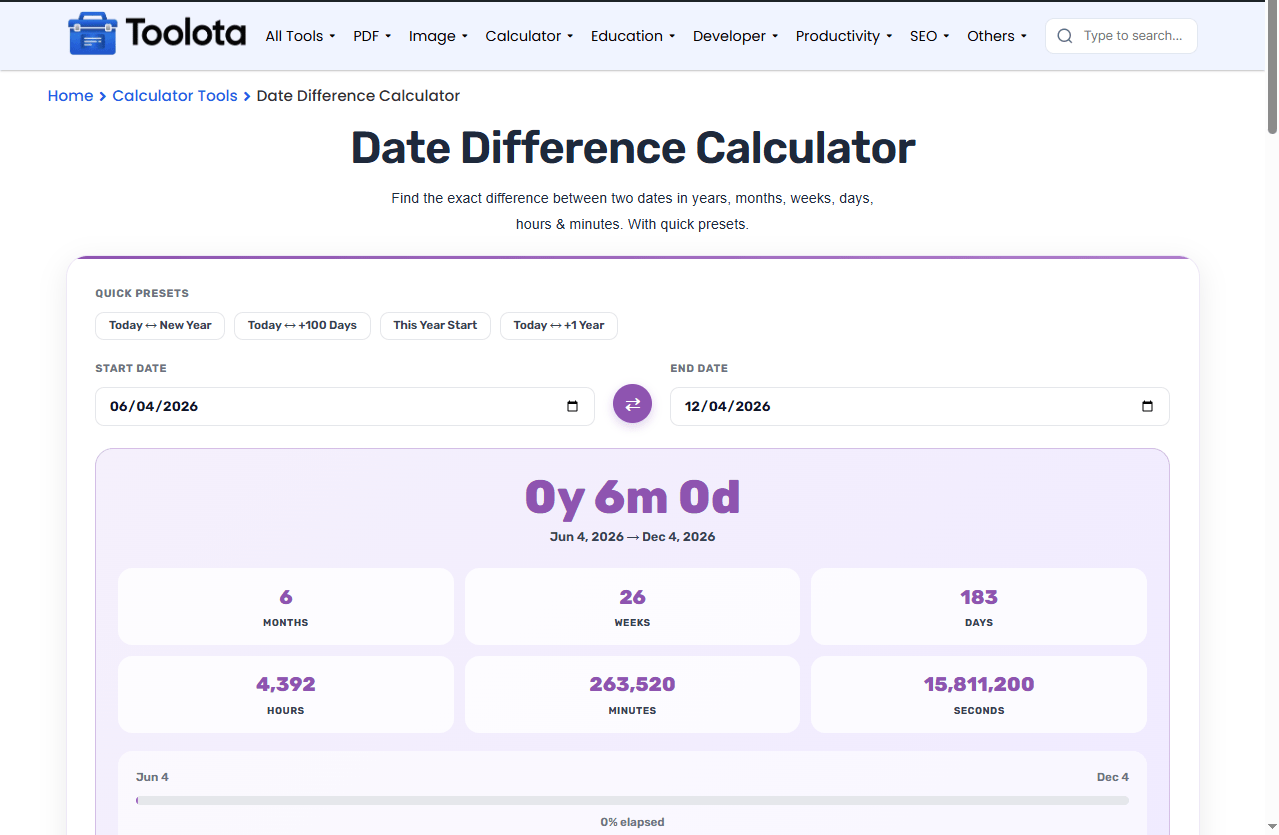Click the Toolota toolbox logo
The width and height of the screenshot is (1279, 835).
(x=157, y=34)
